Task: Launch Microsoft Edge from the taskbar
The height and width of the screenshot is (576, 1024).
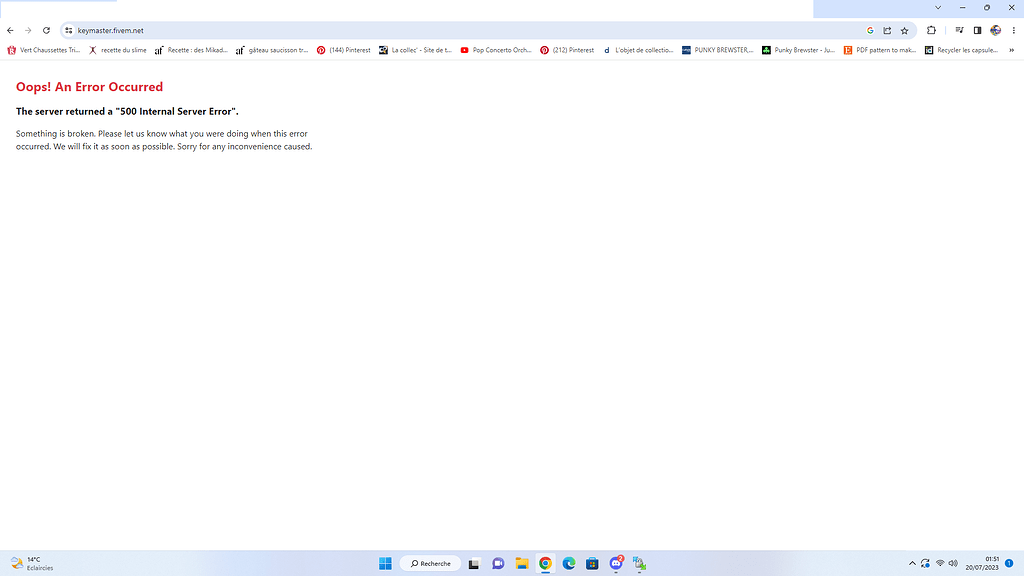Action: (x=568, y=563)
